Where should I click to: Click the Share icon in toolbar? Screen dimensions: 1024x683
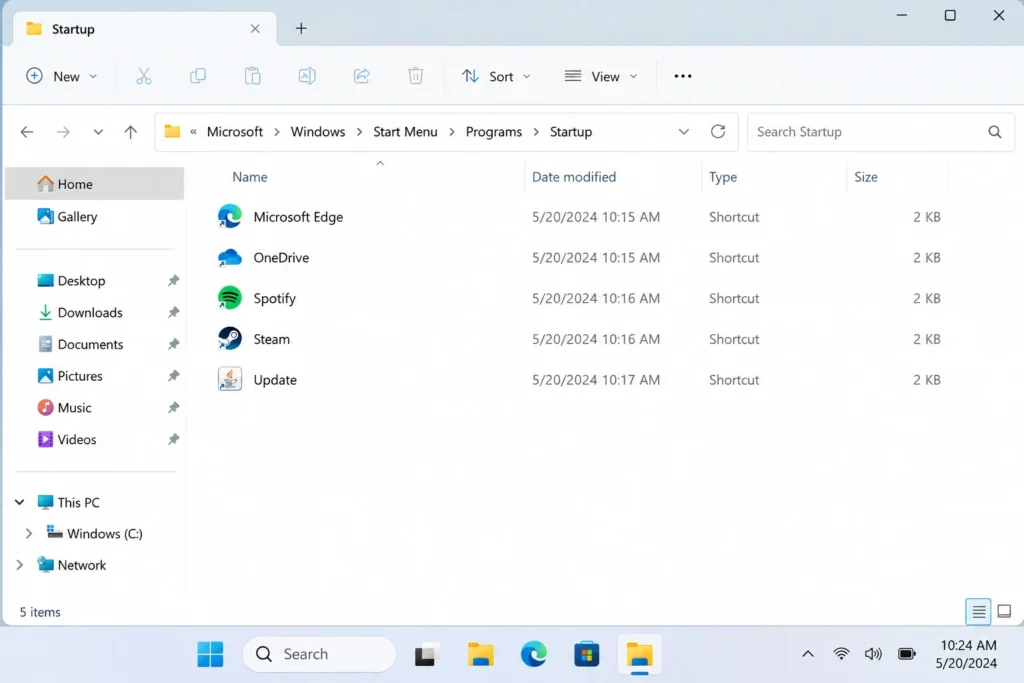click(x=362, y=76)
